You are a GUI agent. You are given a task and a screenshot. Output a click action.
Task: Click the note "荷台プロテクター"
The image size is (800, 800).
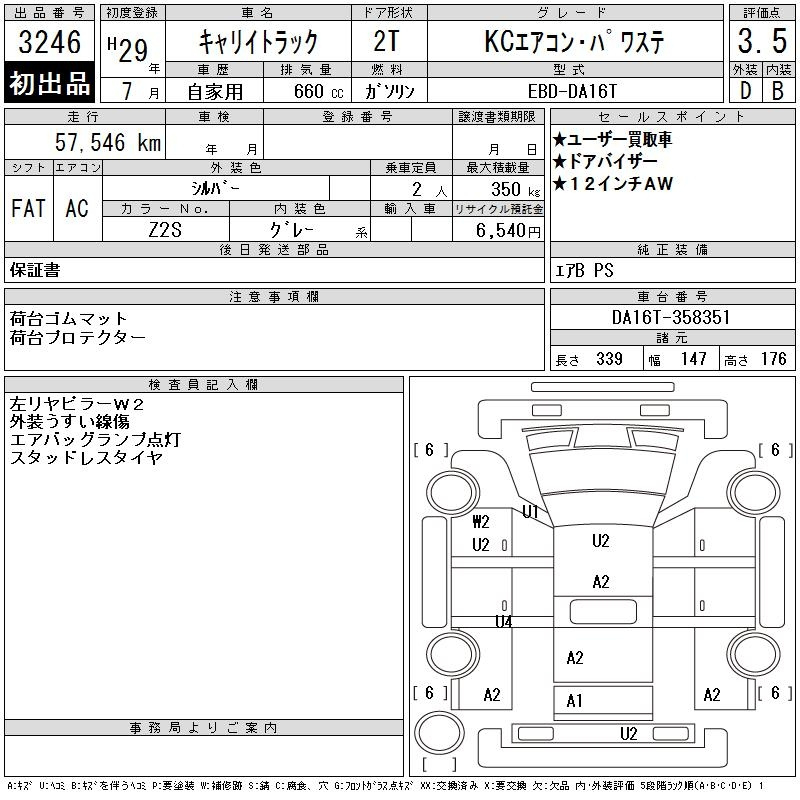pos(78,337)
